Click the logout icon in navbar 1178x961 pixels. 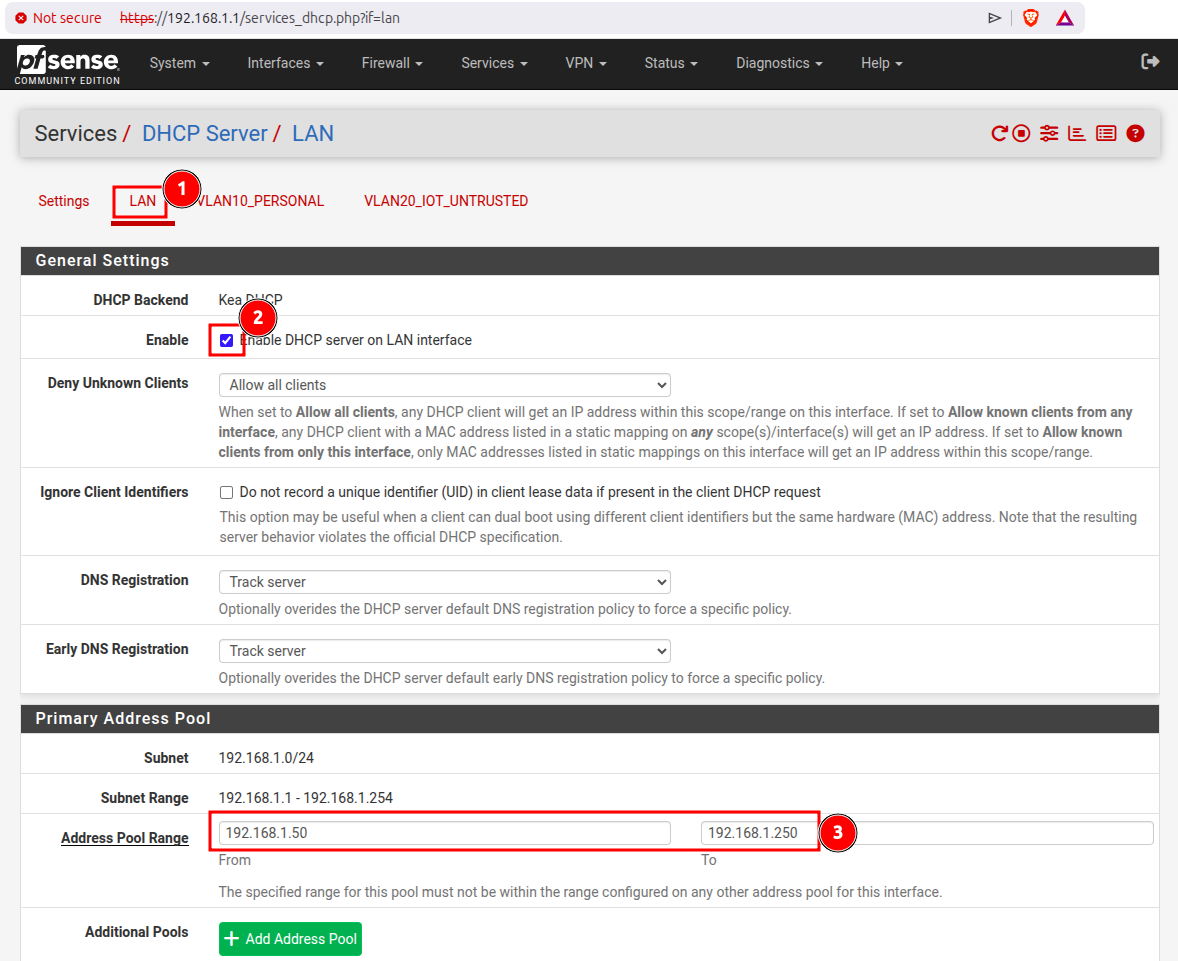click(1149, 62)
